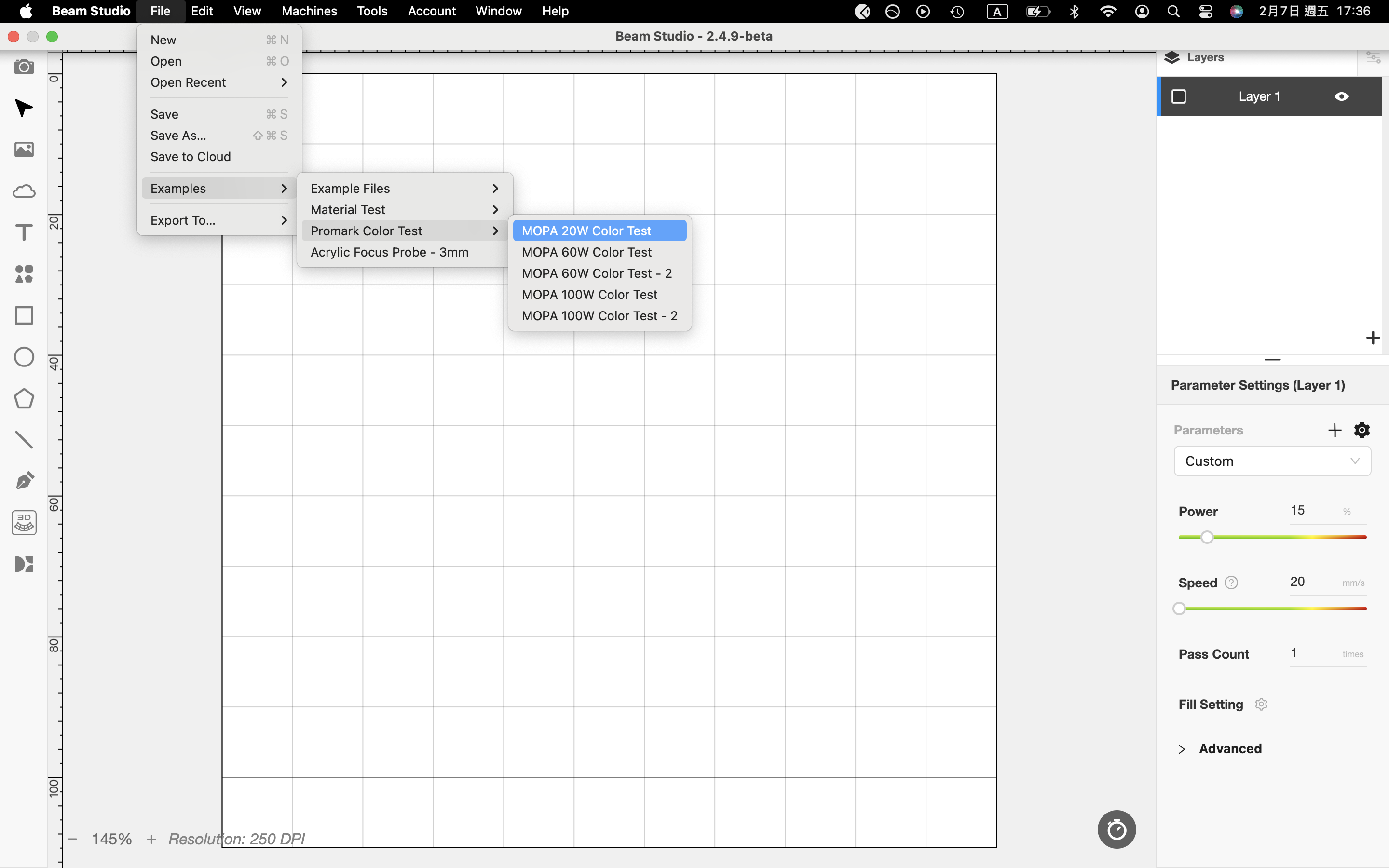Click the 145% zoom level
The image size is (1389, 868).
[x=111, y=839]
